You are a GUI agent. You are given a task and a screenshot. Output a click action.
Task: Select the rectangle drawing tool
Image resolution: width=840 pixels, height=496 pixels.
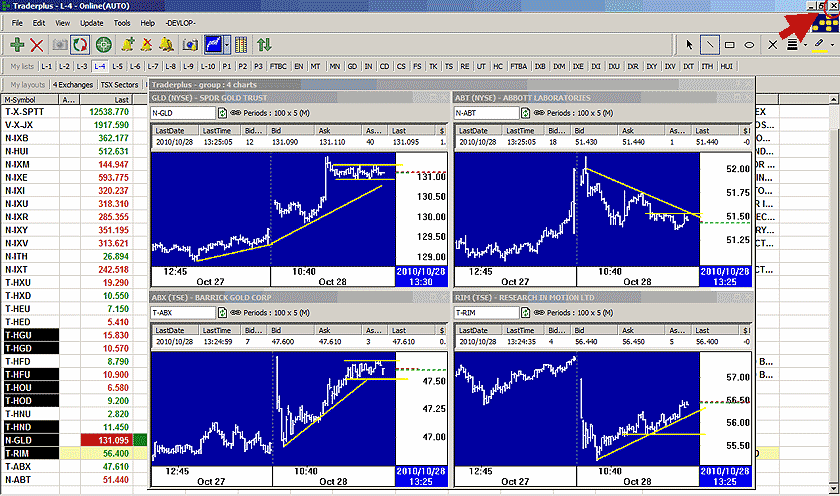730,45
